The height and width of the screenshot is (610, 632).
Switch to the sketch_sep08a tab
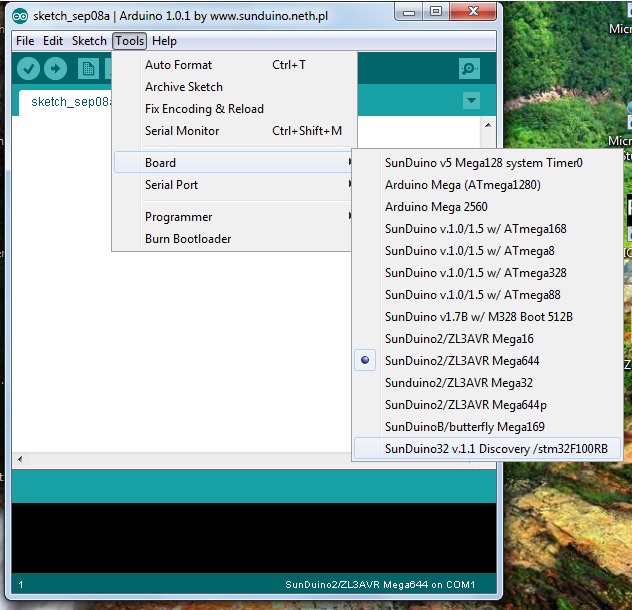[x=64, y=102]
